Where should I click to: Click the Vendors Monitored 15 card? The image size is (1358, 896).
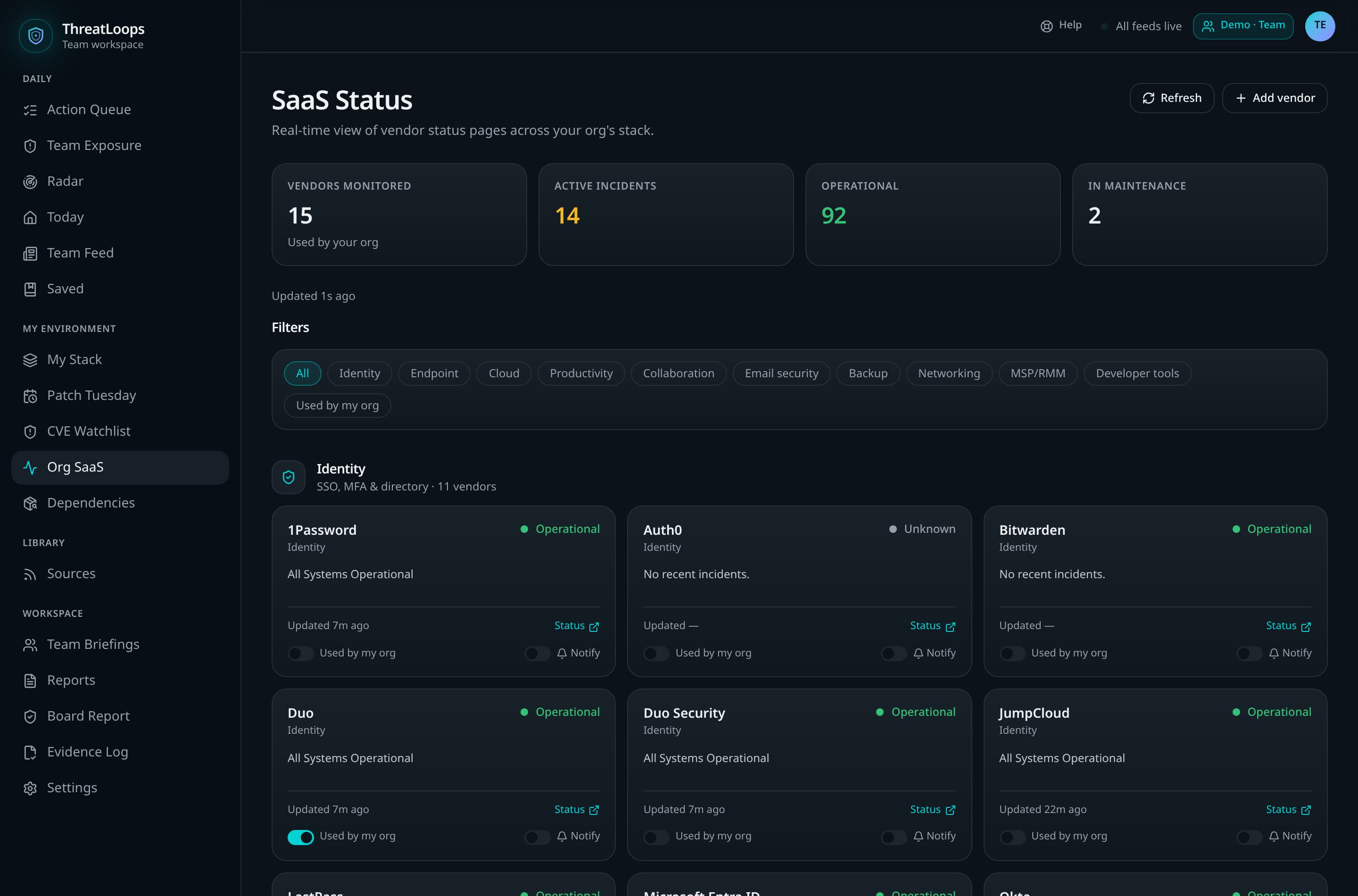pyautogui.click(x=399, y=215)
